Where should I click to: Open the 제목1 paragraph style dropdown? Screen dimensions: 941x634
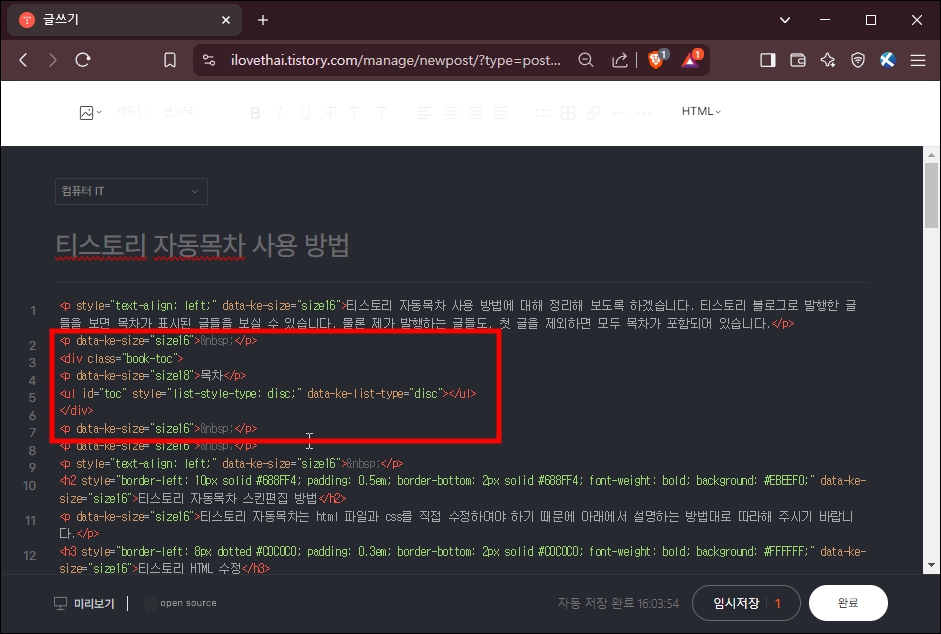coord(132,111)
